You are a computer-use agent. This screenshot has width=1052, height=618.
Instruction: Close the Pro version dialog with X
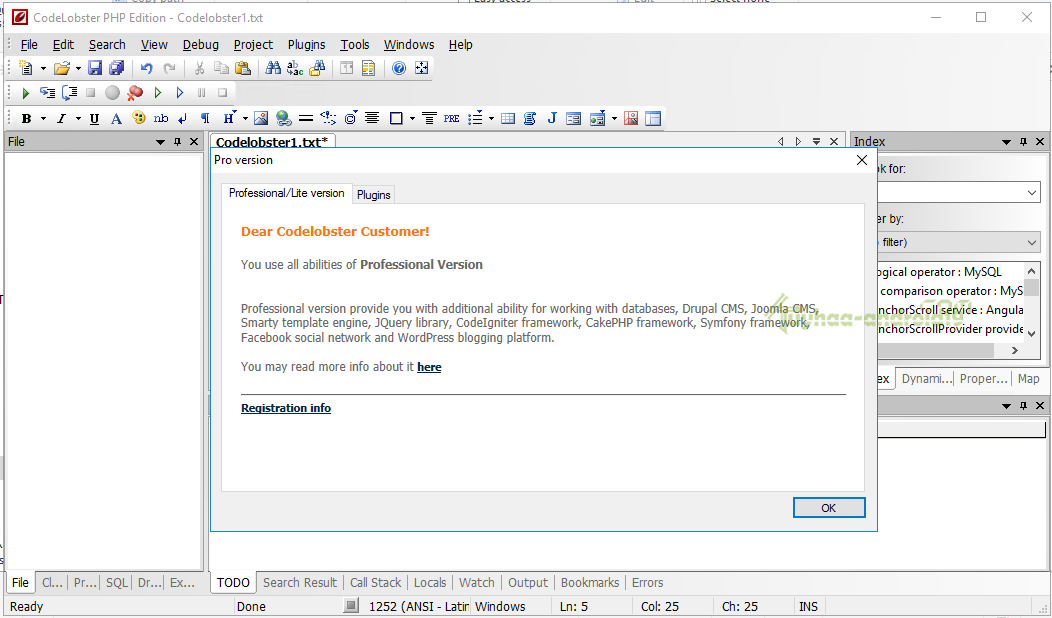pos(862,160)
